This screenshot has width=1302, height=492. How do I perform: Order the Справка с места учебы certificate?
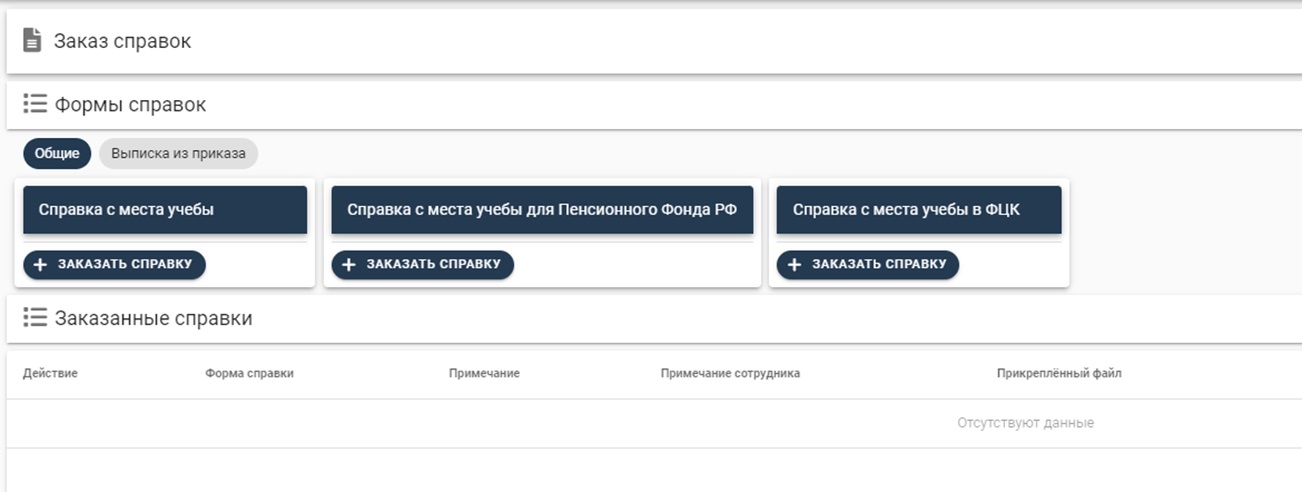tap(114, 265)
